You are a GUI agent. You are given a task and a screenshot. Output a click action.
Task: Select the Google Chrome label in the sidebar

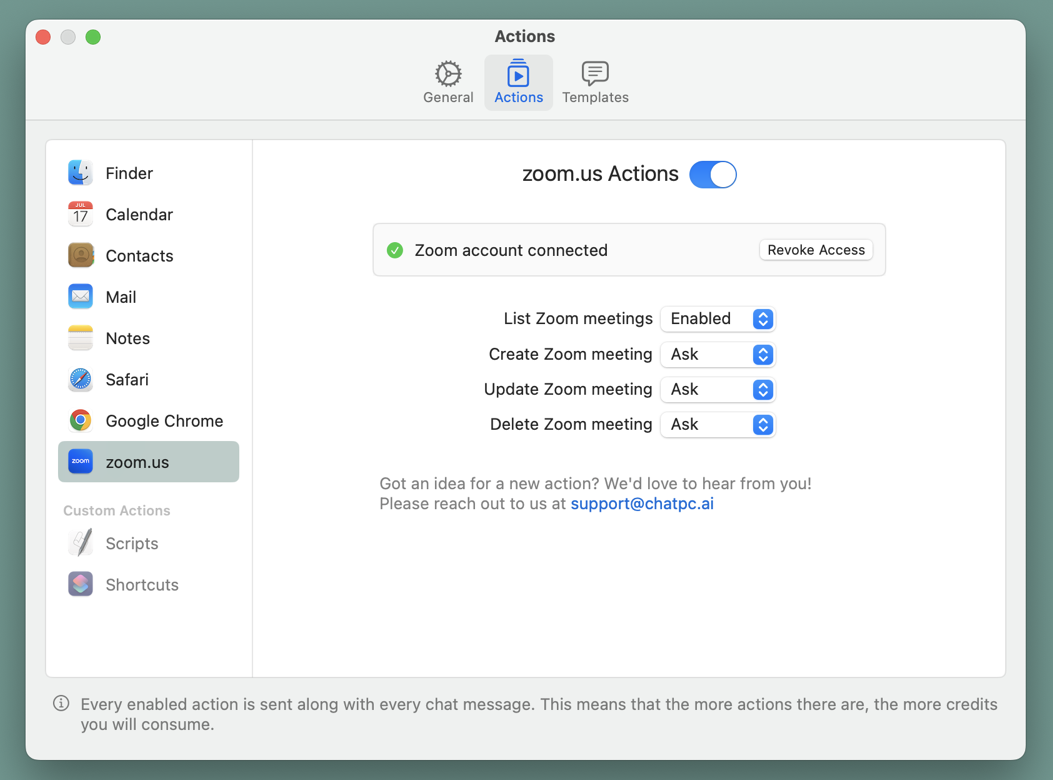[165, 421]
